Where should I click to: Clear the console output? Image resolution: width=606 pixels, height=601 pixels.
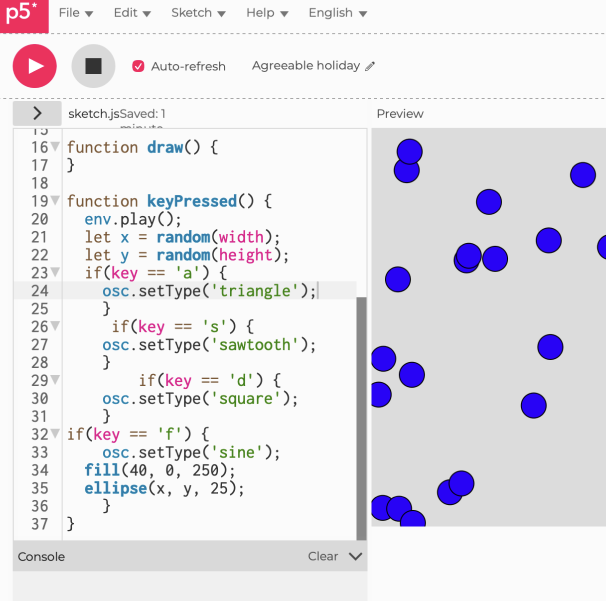(x=323, y=556)
